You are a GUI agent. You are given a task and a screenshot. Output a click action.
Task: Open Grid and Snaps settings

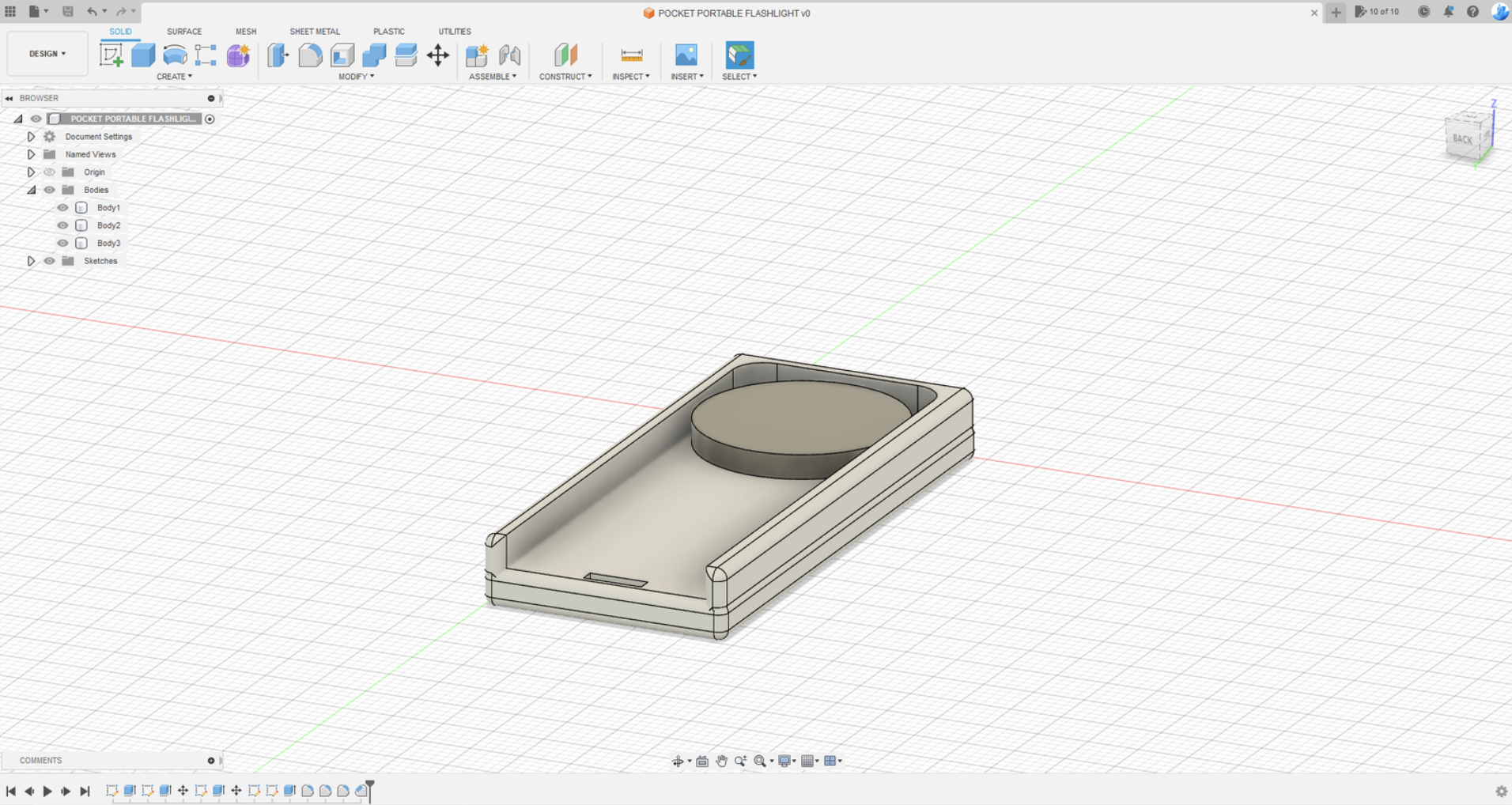[807, 761]
